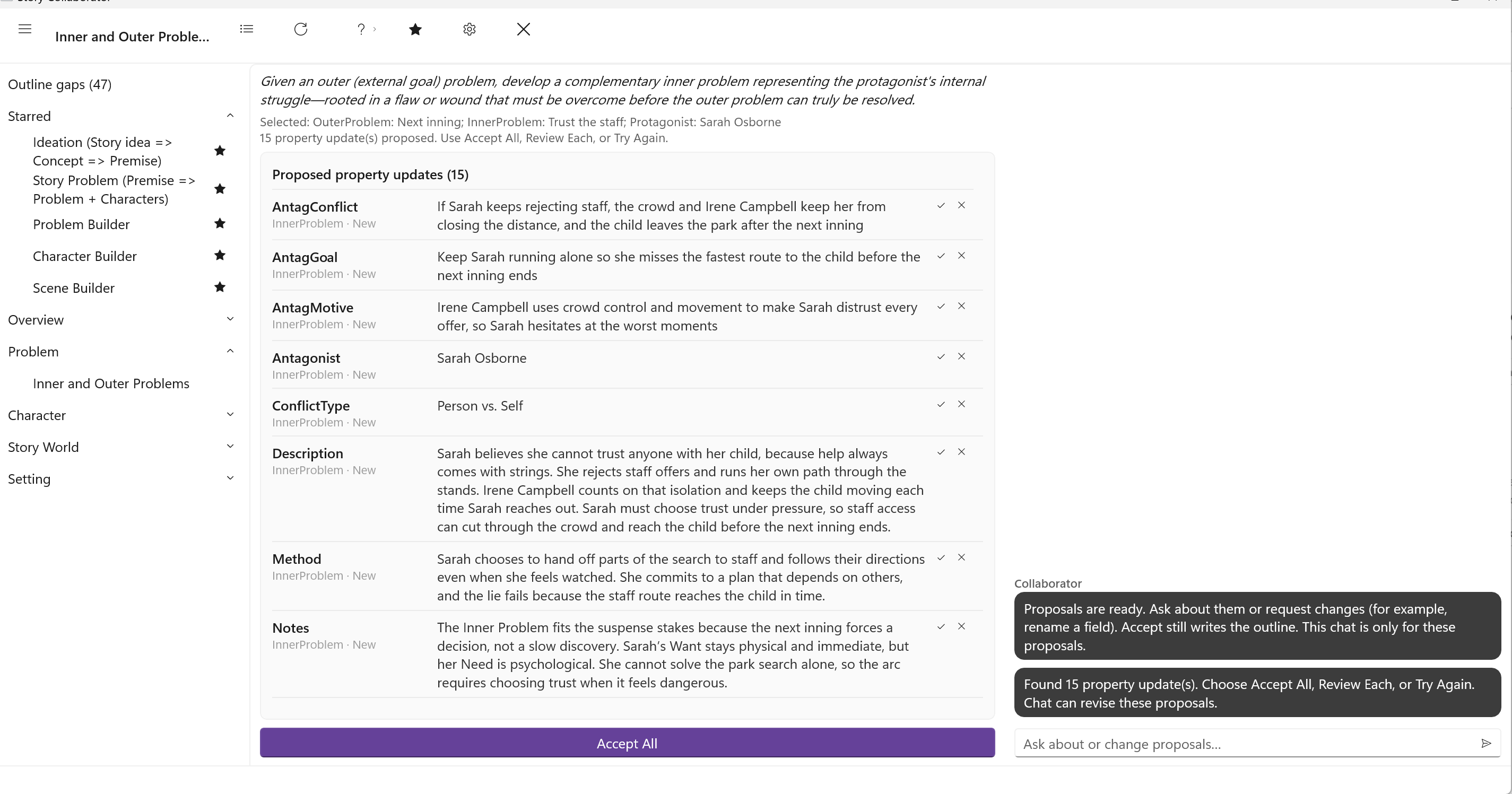This screenshot has width=1512, height=794.
Task: Accept the ConflictType proposal checkmark
Action: pos(941,404)
